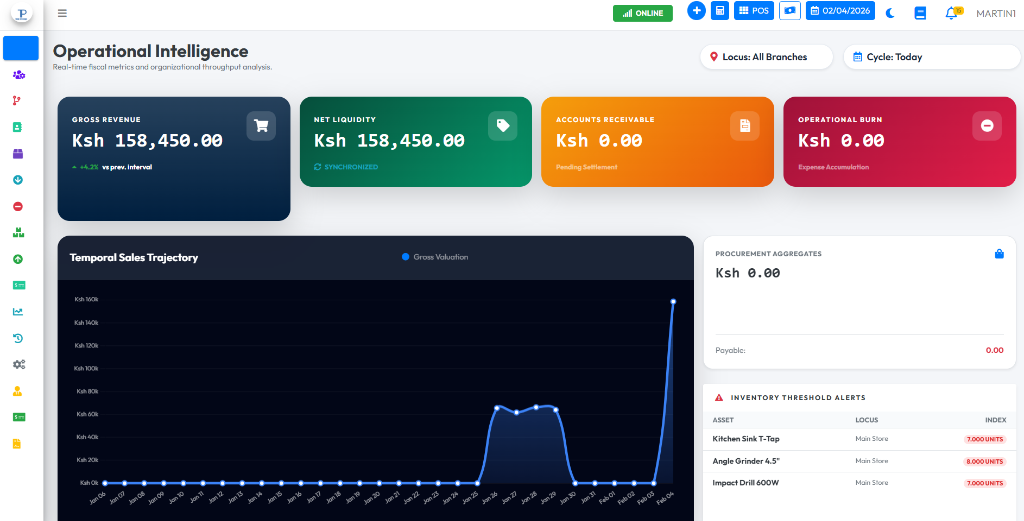Select the highlighted blue dashboard sidebar item
The image size is (1024, 521).
tap(21, 48)
